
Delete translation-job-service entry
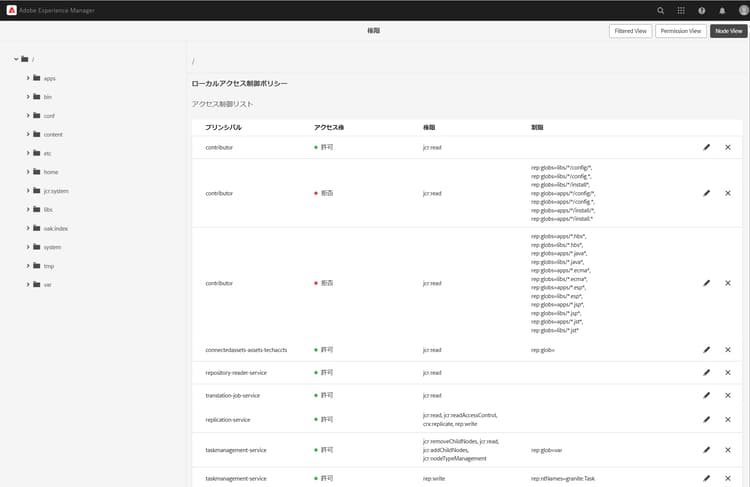pos(728,396)
